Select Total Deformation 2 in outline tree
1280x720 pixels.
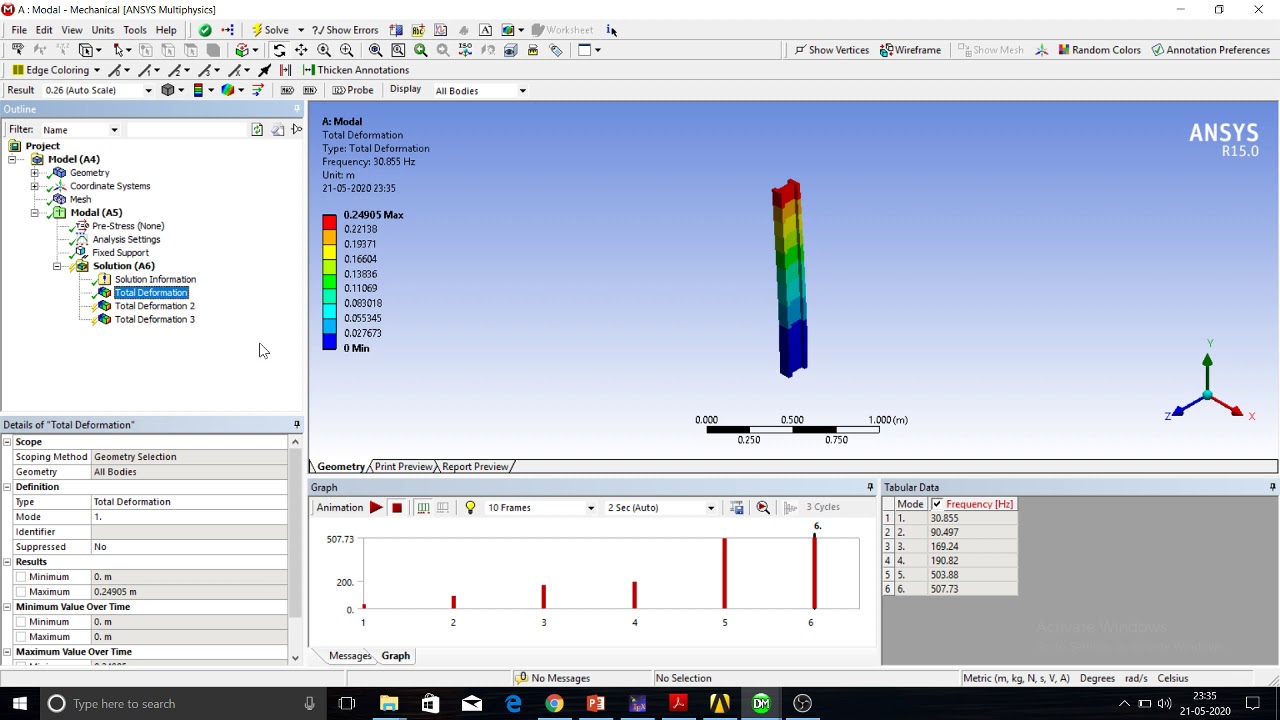coord(155,306)
